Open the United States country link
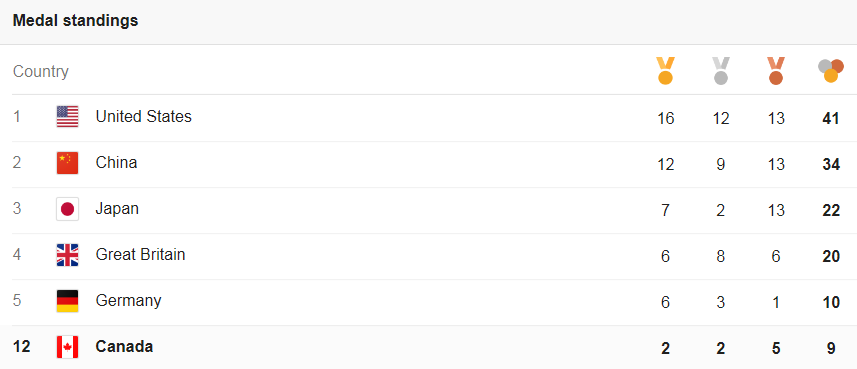 (143, 116)
